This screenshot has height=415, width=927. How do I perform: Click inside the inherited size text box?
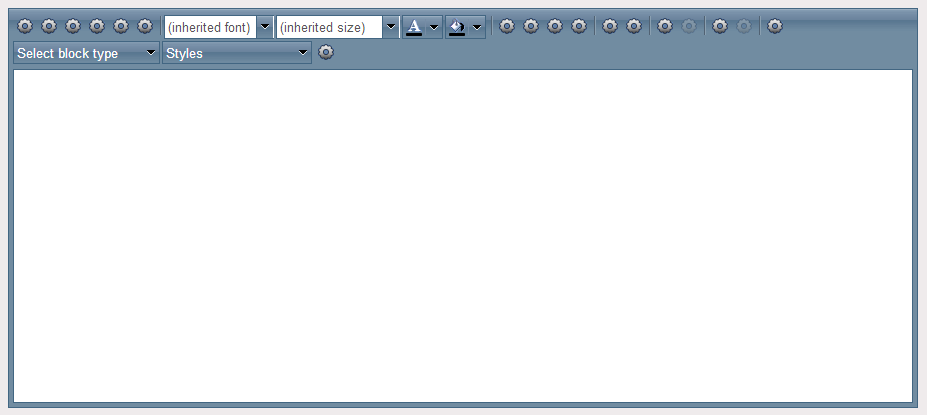(x=329, y=27)
